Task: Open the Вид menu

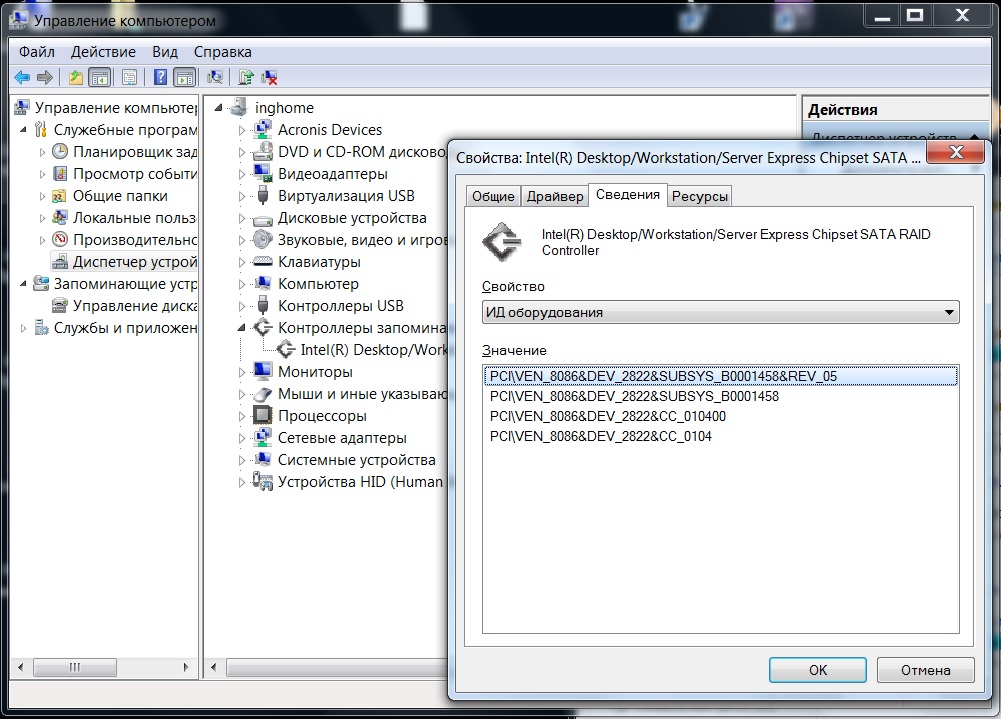Action: [165, 52]
